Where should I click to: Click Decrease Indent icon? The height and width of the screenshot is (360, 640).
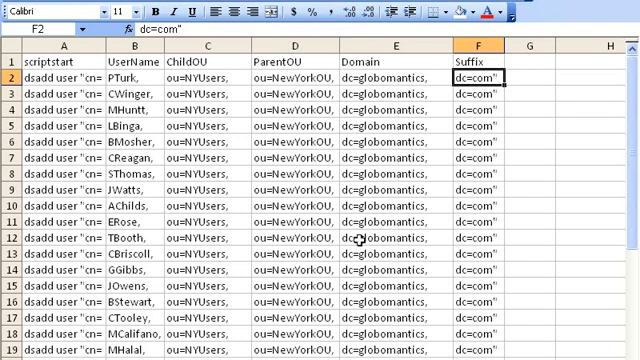click(x=391, y=12)
